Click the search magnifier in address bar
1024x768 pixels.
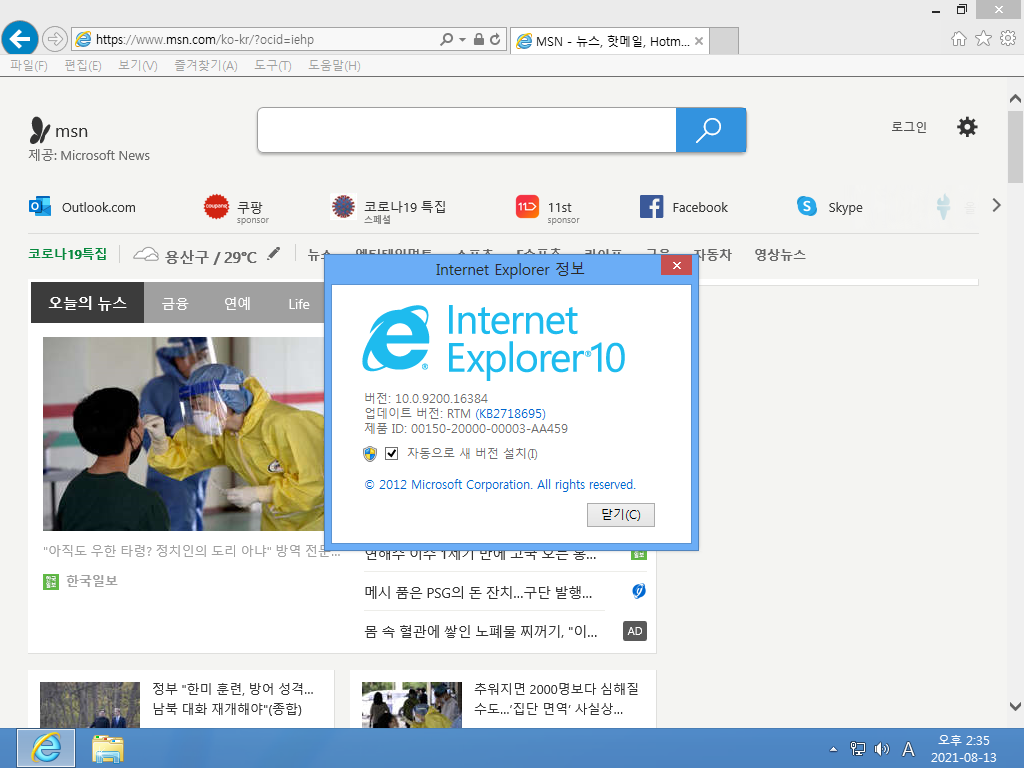click(447, 39)
